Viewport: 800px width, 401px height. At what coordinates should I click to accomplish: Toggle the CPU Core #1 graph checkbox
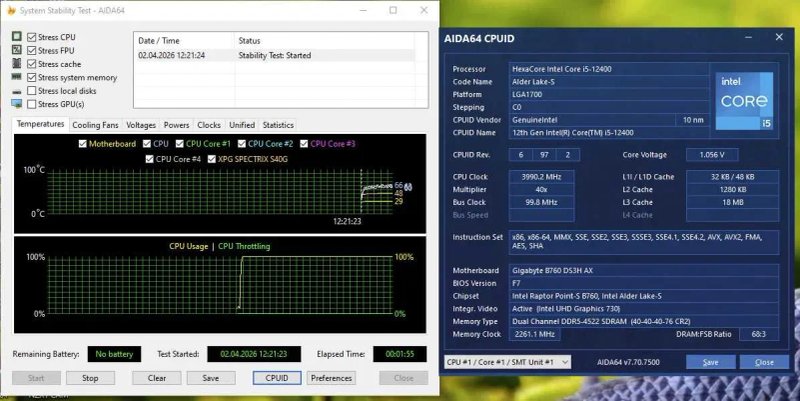[180, 144]
